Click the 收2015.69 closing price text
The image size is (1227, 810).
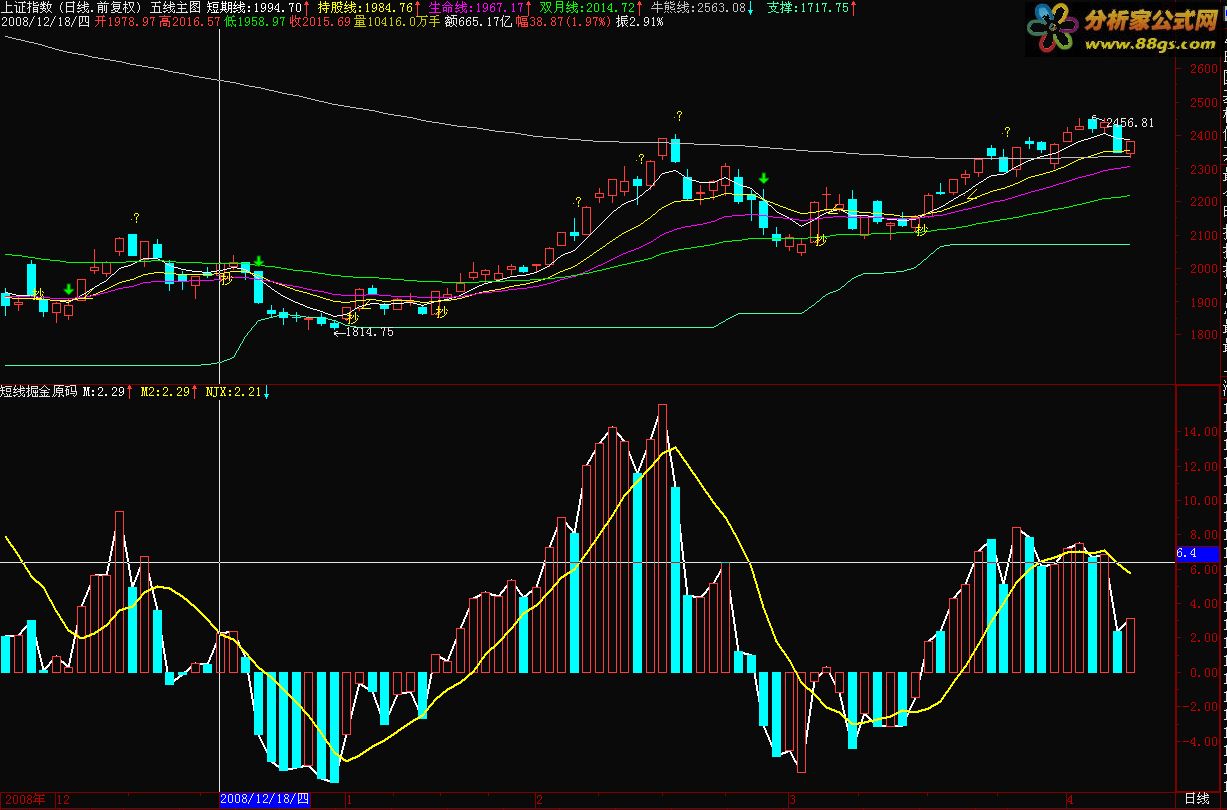pyautogui.click(x=320, y=21)
